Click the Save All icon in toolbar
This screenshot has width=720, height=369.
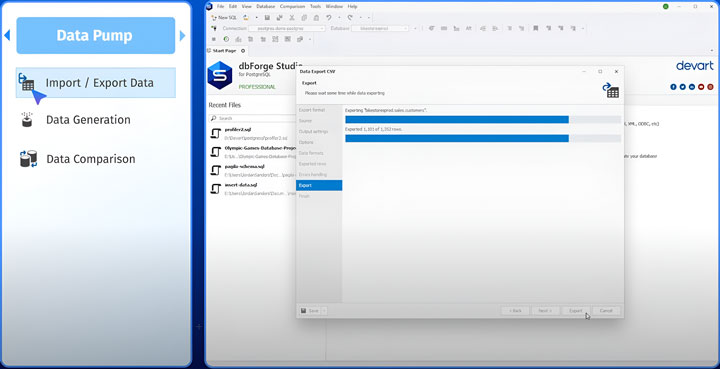[280, 17]
